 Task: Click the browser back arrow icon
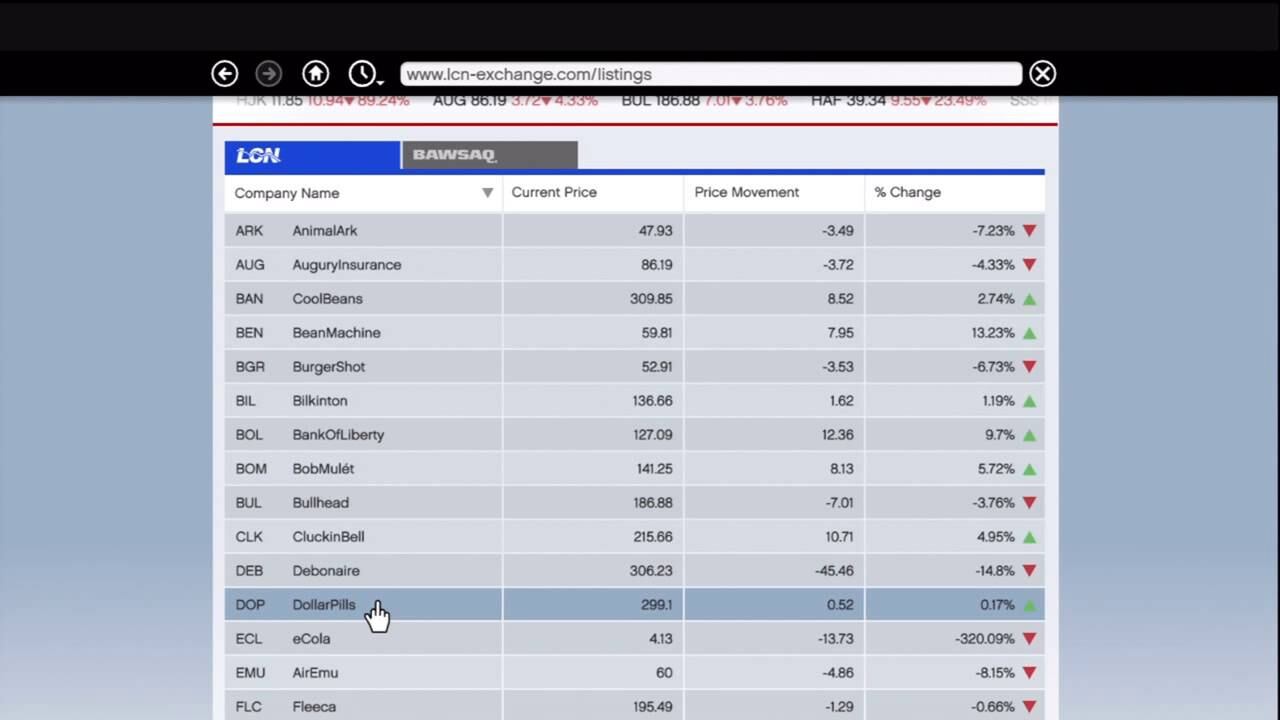(x=224, y=73)
